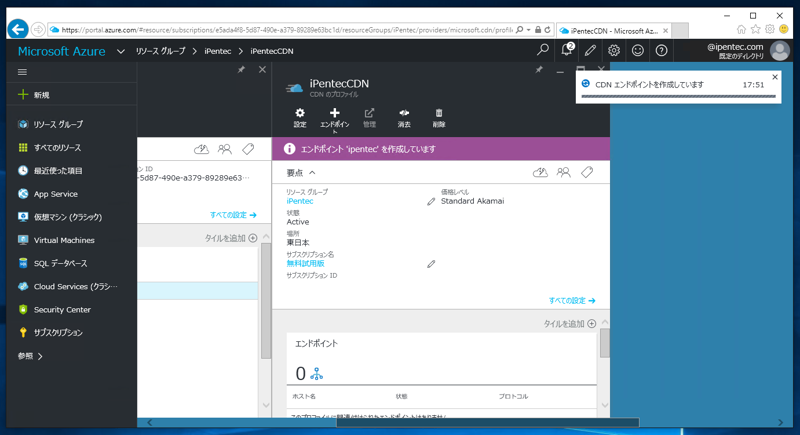Click iPentecCDN blade quickstart cloud icon
Screen dimensions: 800x435
pyautogui.click(x=540, y=172)
